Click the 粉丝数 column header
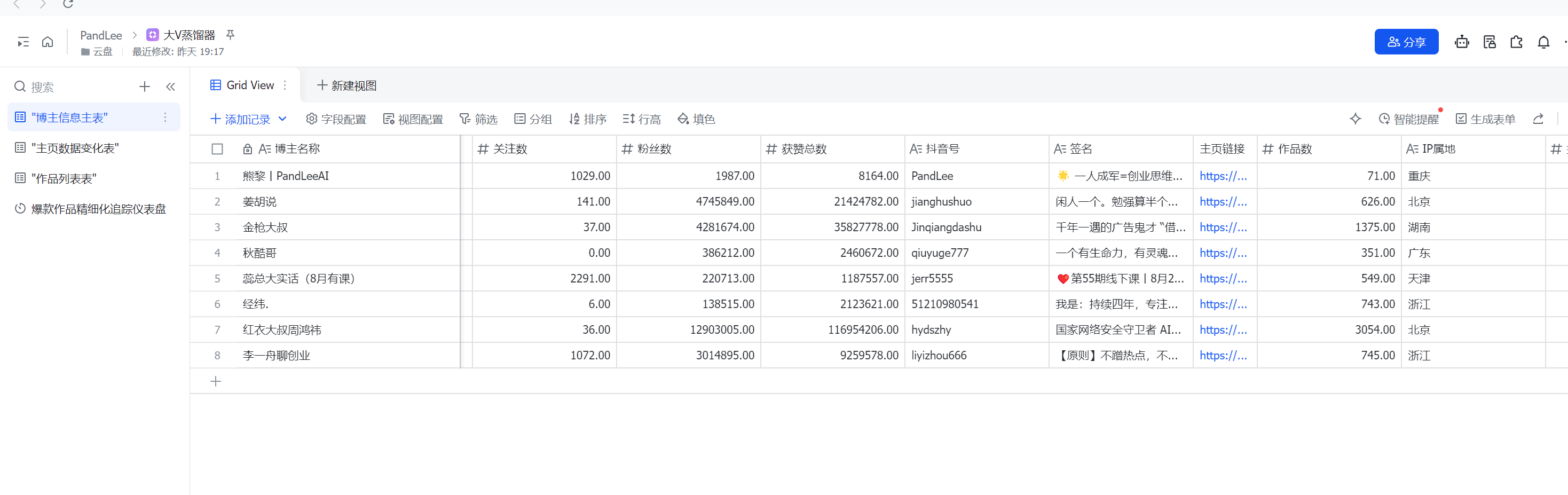Image resolution: width=1568 pixels, height=495 pixels. coord(688,149)
